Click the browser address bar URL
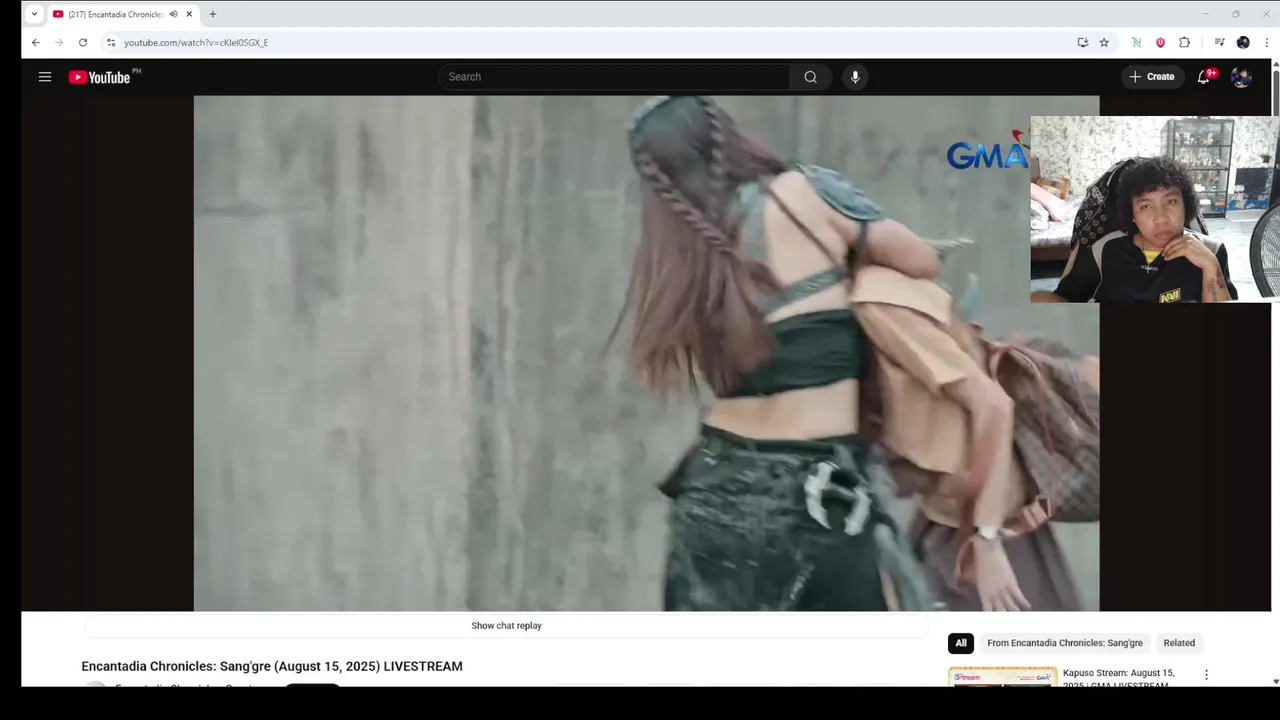Screen dimensions: 1280x720 [x=196, y=43]
